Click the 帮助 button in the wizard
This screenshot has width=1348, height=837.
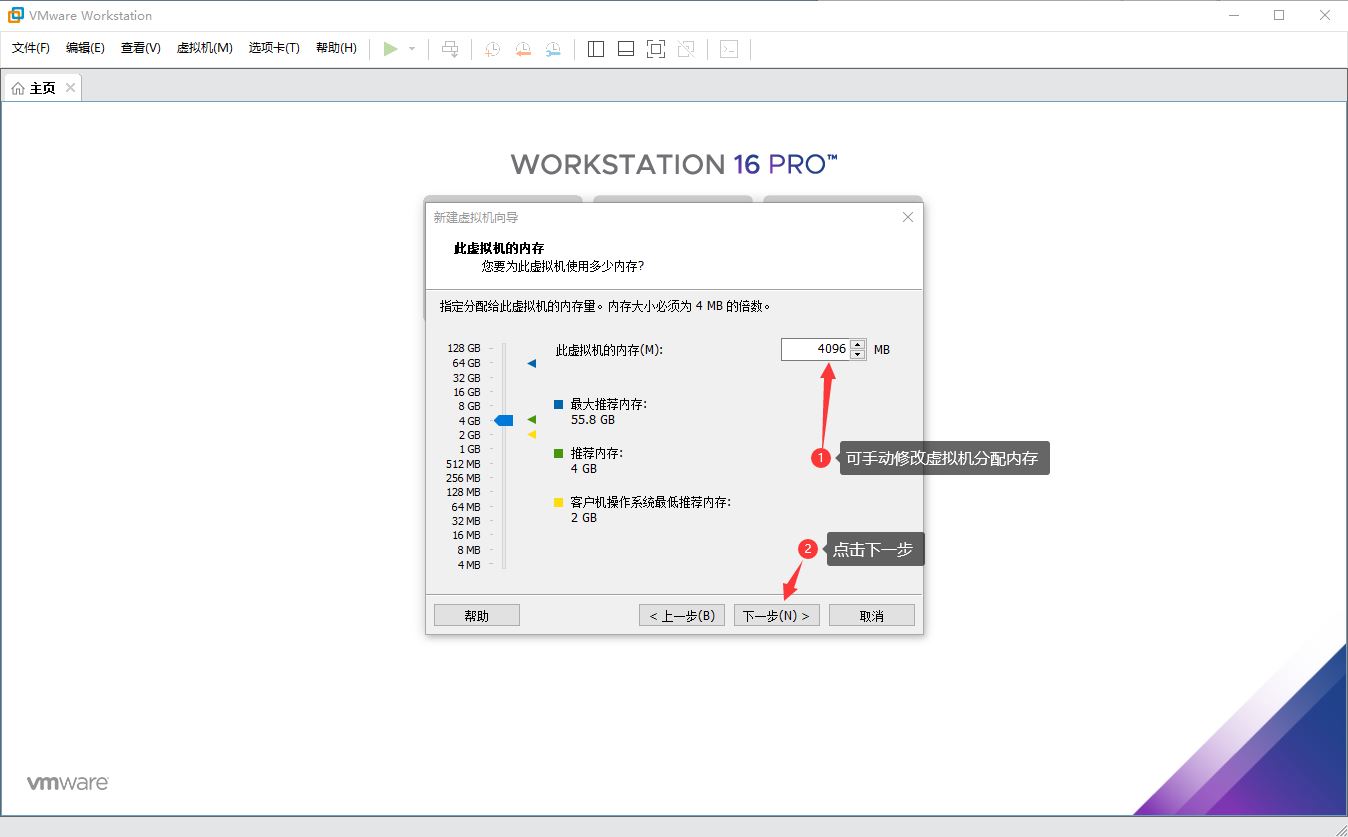tap(477, 615)
